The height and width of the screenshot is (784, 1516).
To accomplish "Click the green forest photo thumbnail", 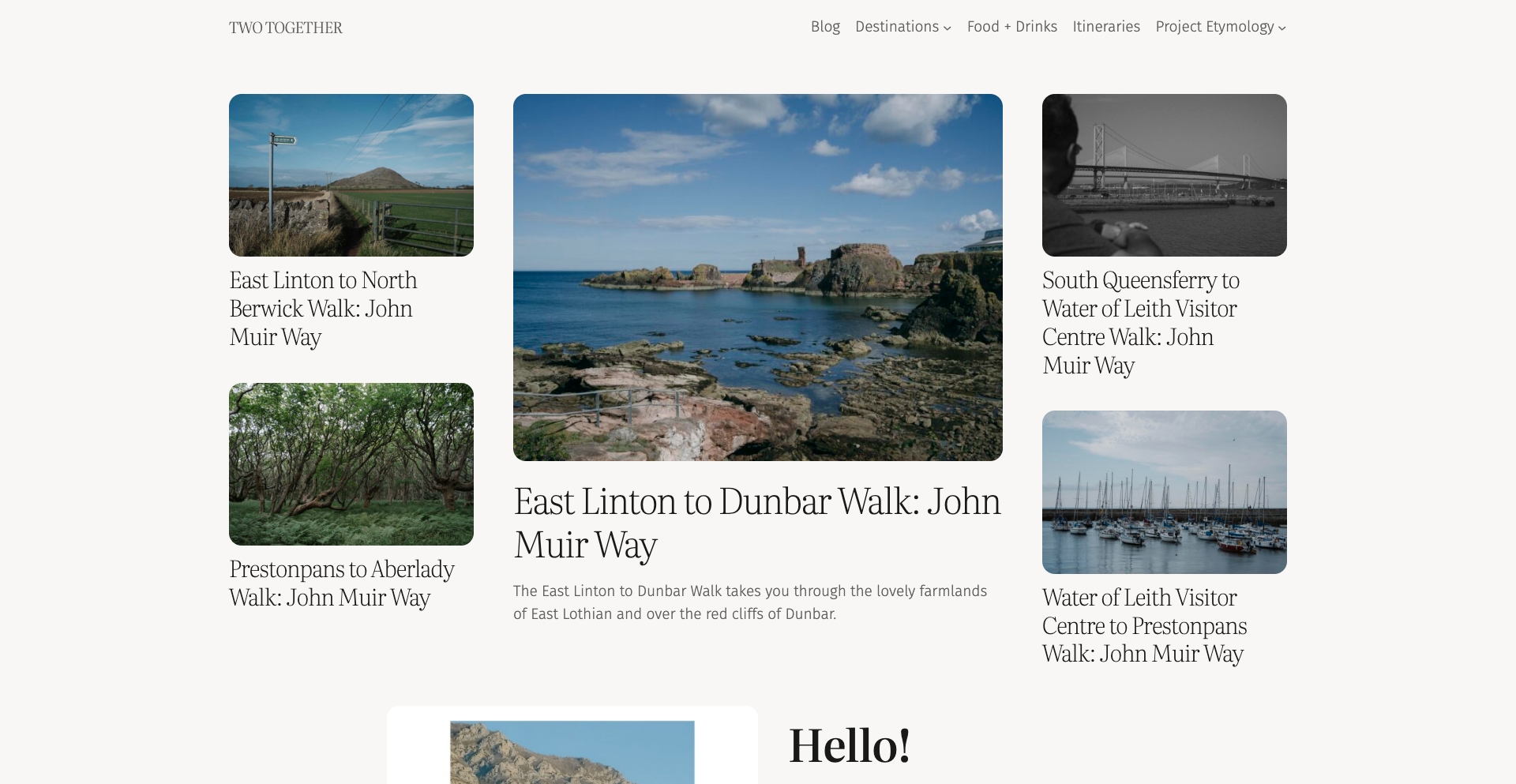I will pos(351,463).
